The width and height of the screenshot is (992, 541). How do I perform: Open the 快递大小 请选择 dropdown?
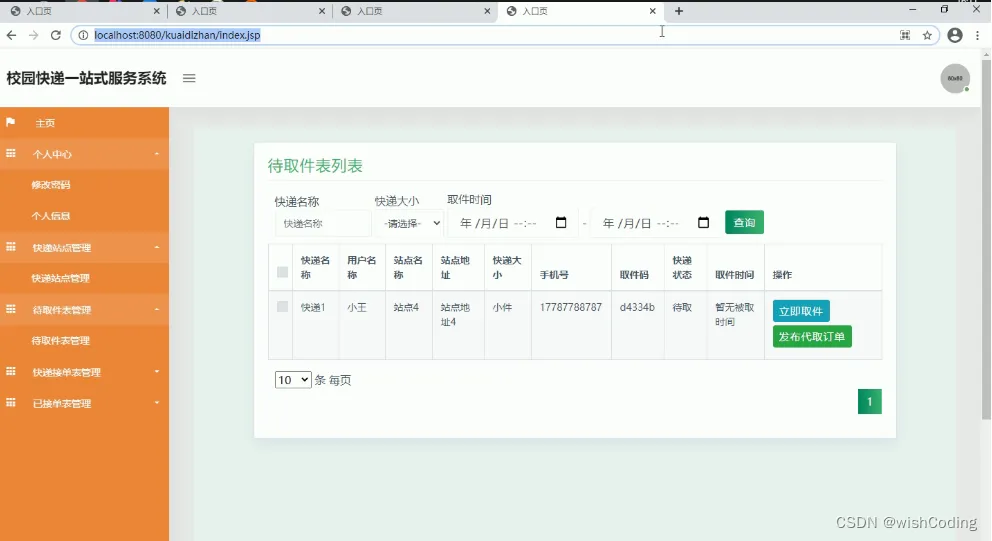click(x=410, y=223)
